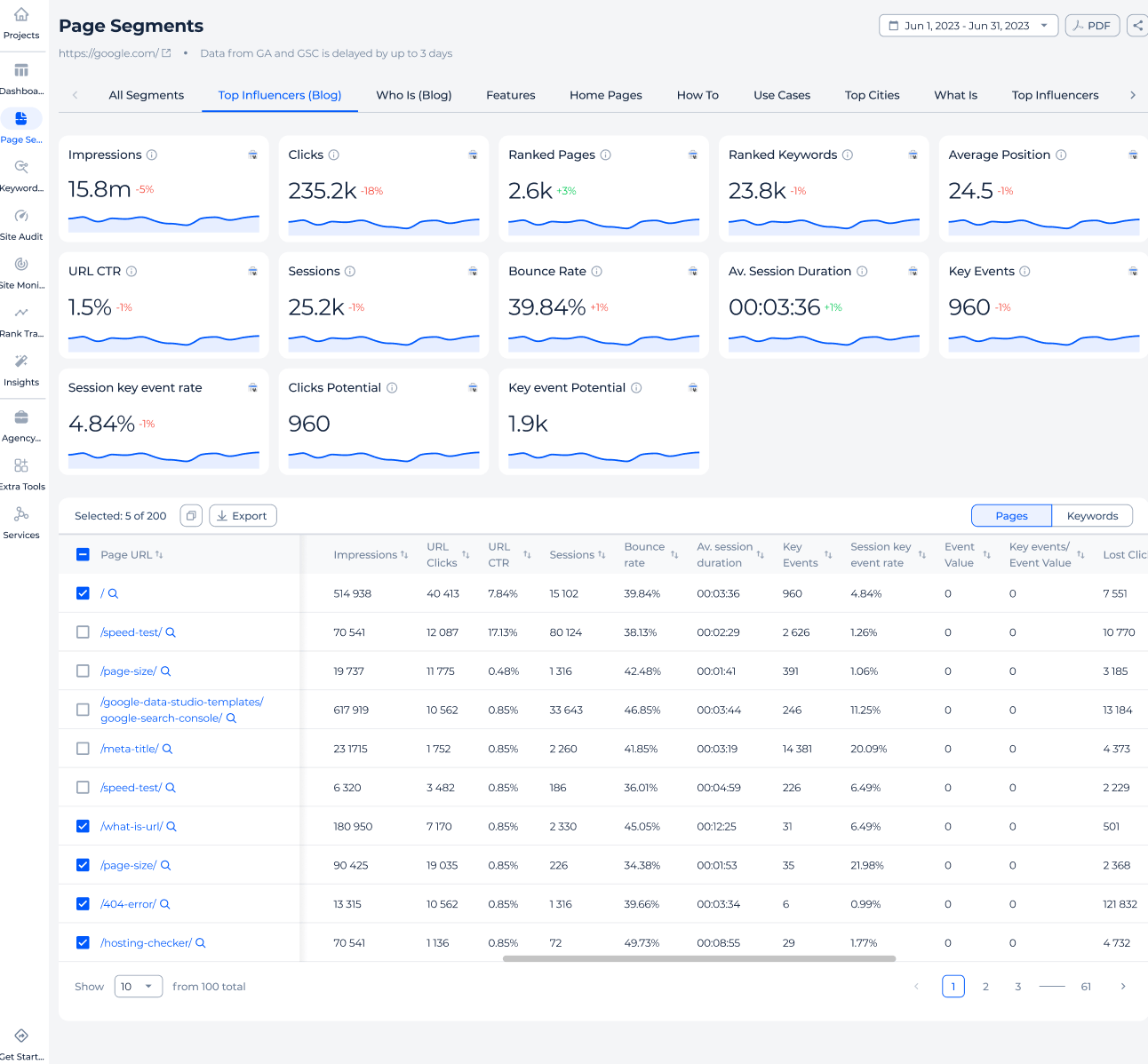The image size is (1148, 1064).
Task: Switch to the Who Is (Blog) tab
Action: coord(414,95)
